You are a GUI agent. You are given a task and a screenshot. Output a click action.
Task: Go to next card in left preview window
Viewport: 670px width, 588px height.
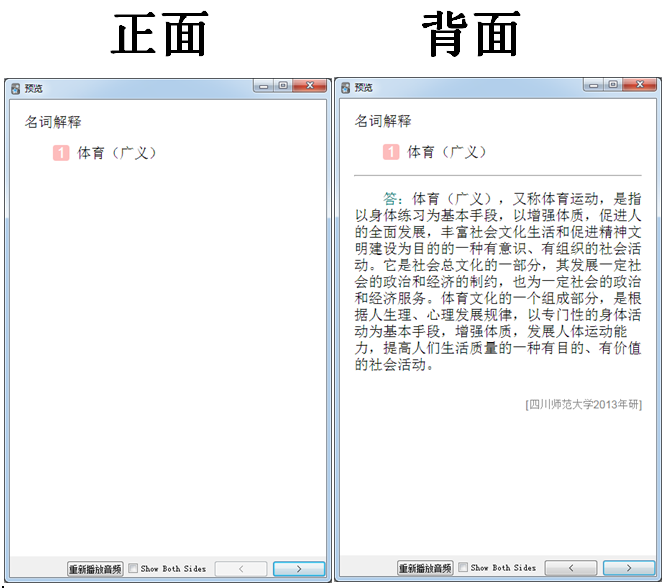299,569
